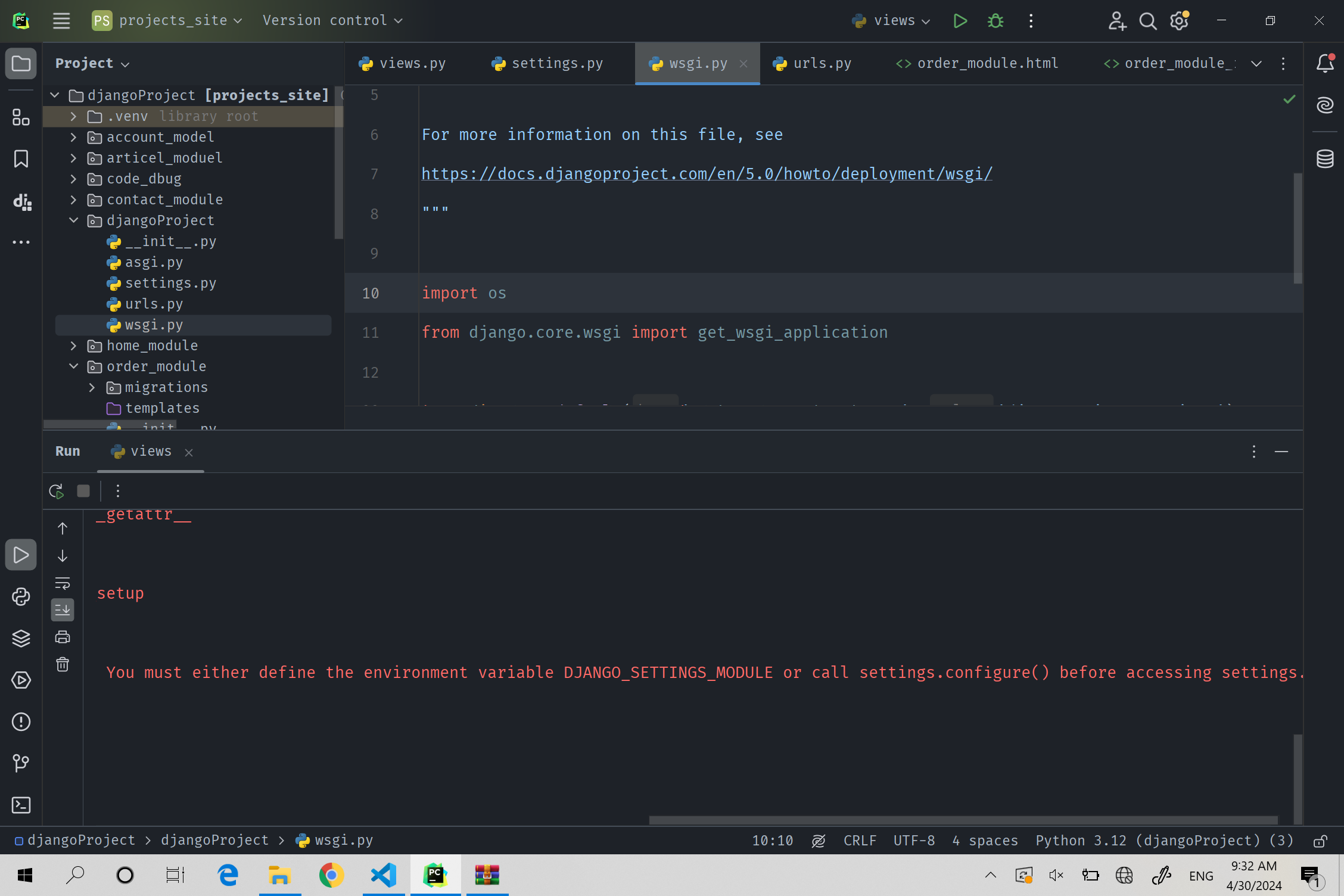Open the Terminal tool window
This screenshot has height=896, width=1344.
click(x=21, y=805)
